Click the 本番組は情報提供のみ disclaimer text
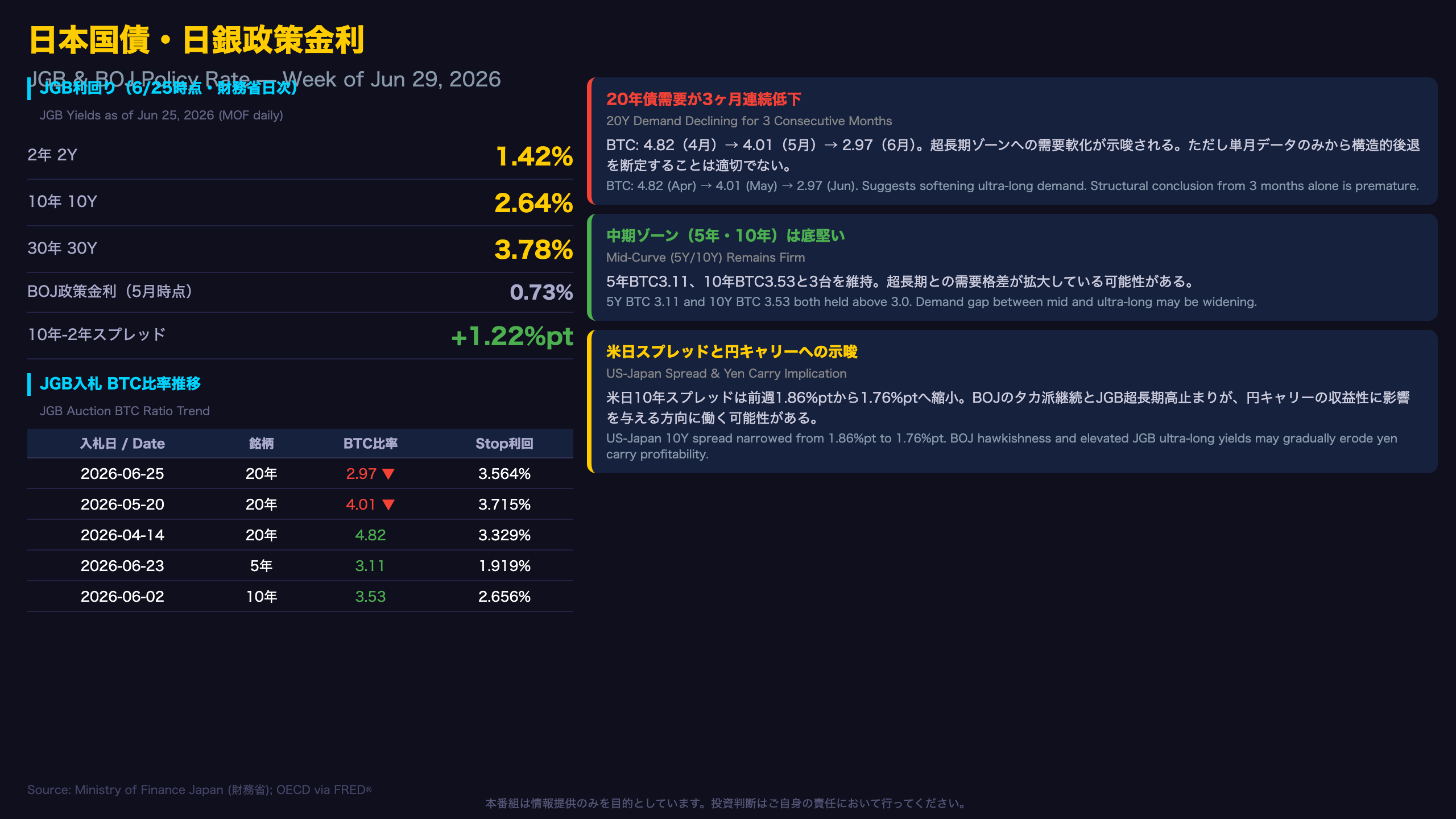This screenshot has height=819, width=1456. pyautogui.click(x=726, y=804)
